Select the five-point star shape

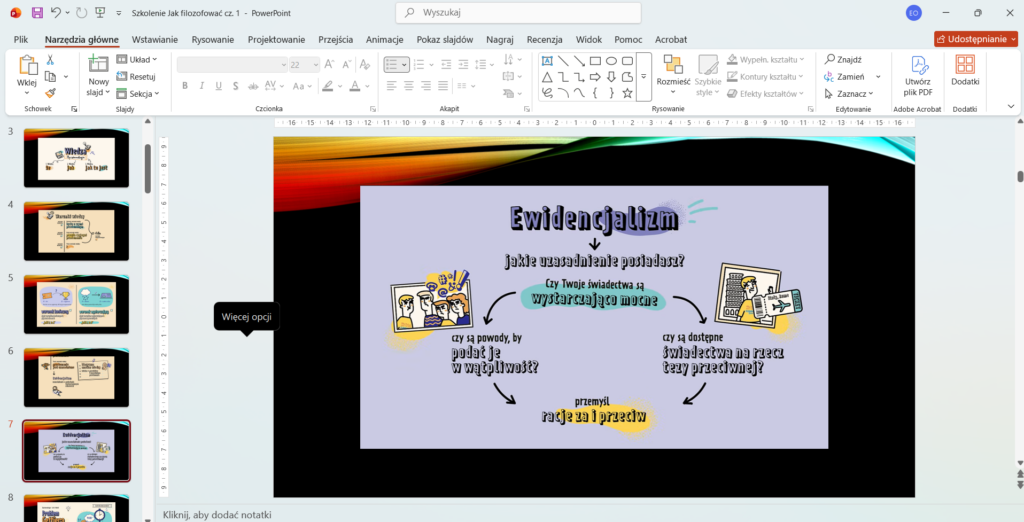pyautogui.click(x=628, y=93)
